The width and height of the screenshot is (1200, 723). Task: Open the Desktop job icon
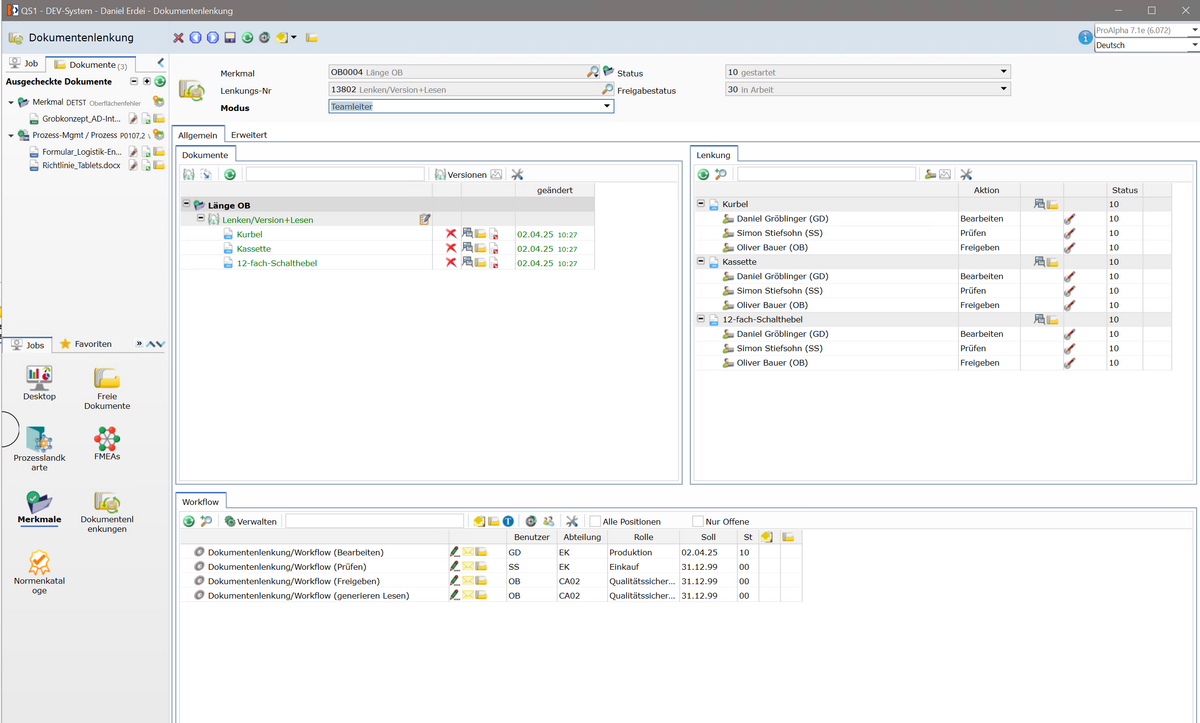point(39,383)
